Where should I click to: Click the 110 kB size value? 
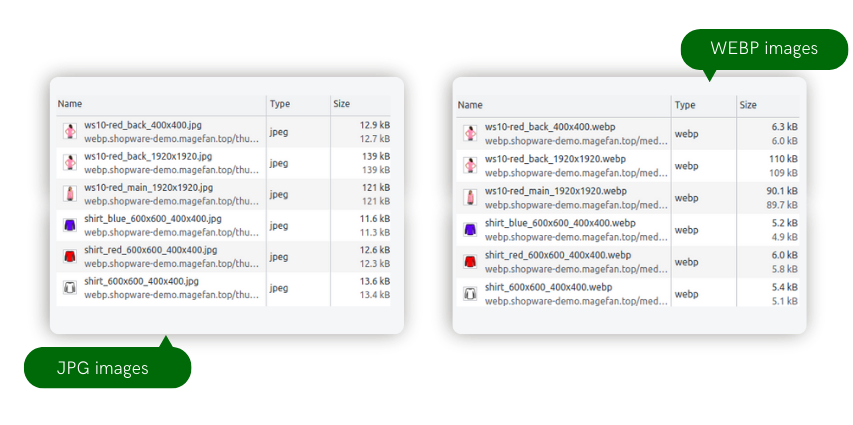pyautogui.click(x=784, y=159)
